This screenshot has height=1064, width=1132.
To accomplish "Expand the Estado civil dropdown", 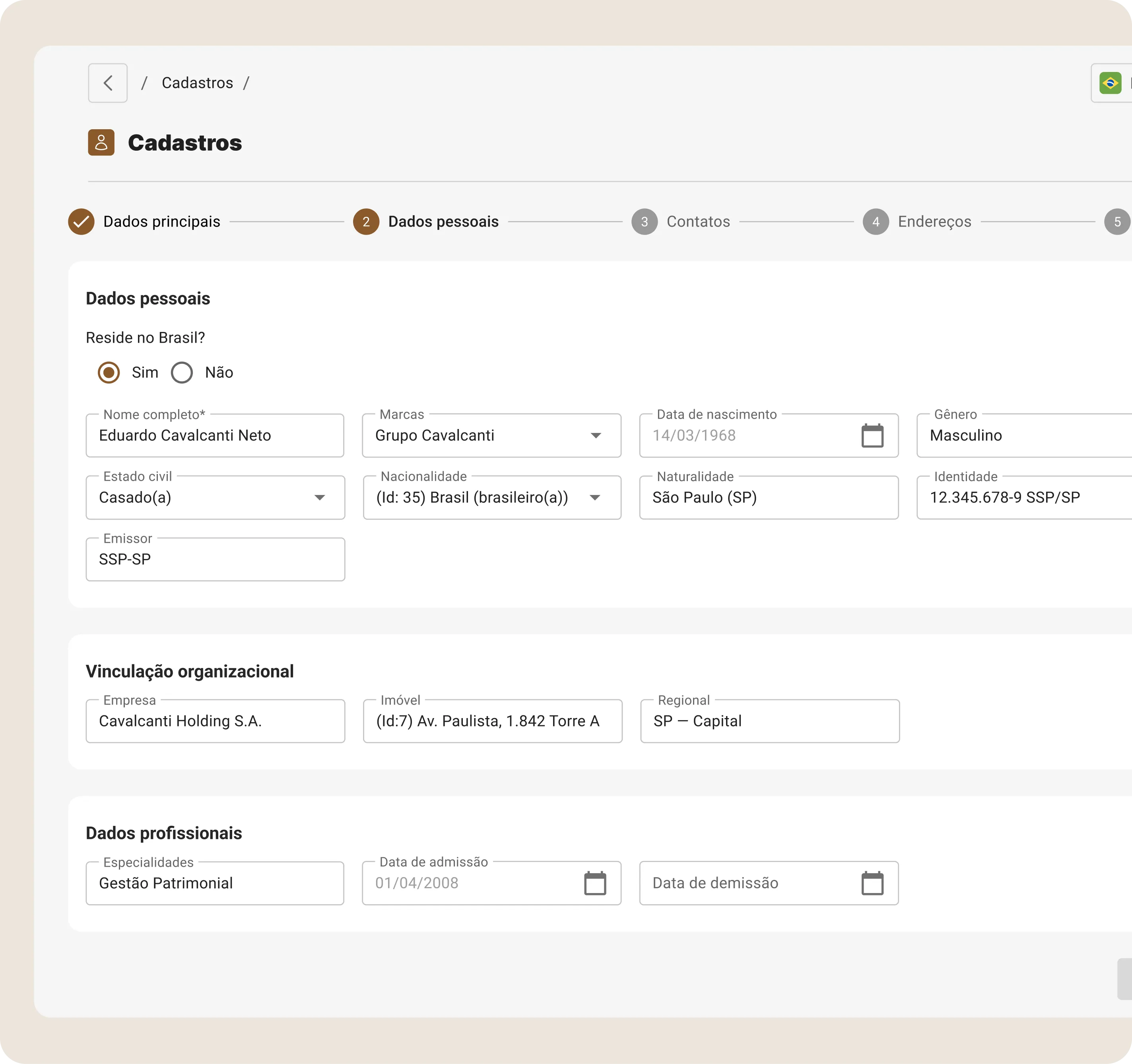I will 319,497.
